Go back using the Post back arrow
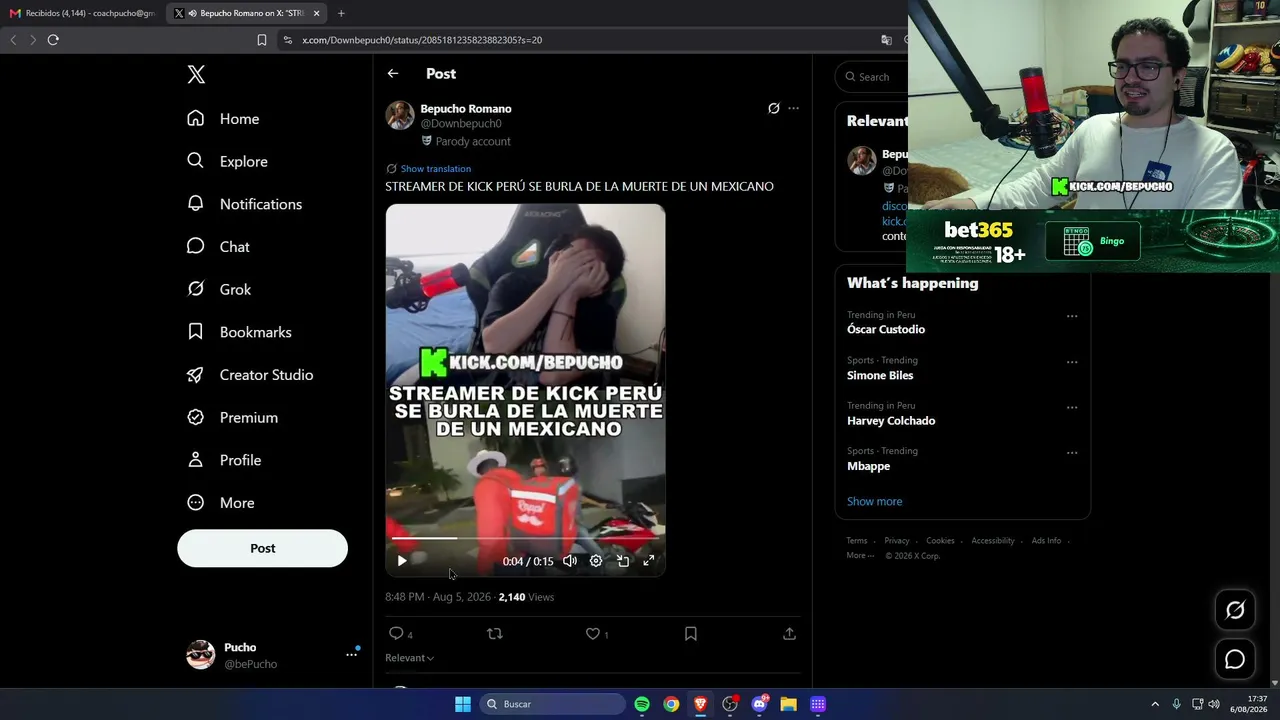1280x720 pixels. [393, 74]
